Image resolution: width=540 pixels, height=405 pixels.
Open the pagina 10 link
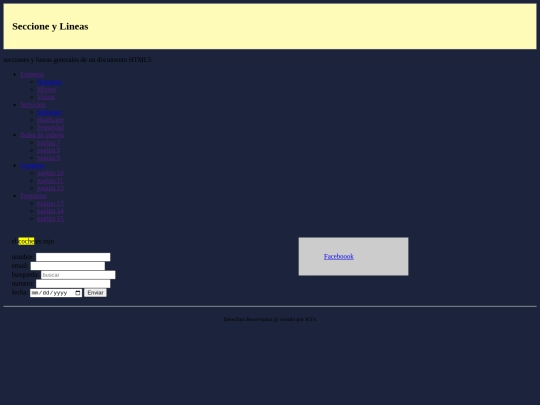point(50,173)
